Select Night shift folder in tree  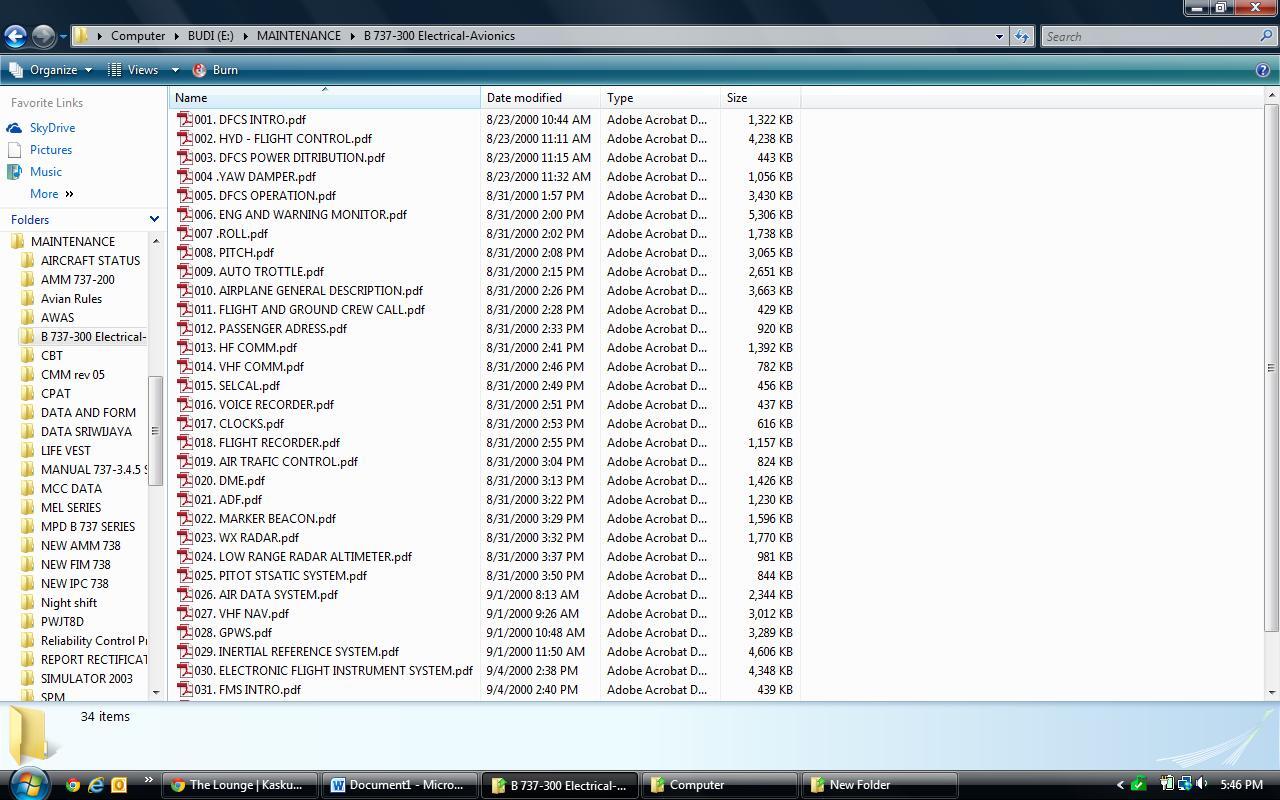coord(69,603)
